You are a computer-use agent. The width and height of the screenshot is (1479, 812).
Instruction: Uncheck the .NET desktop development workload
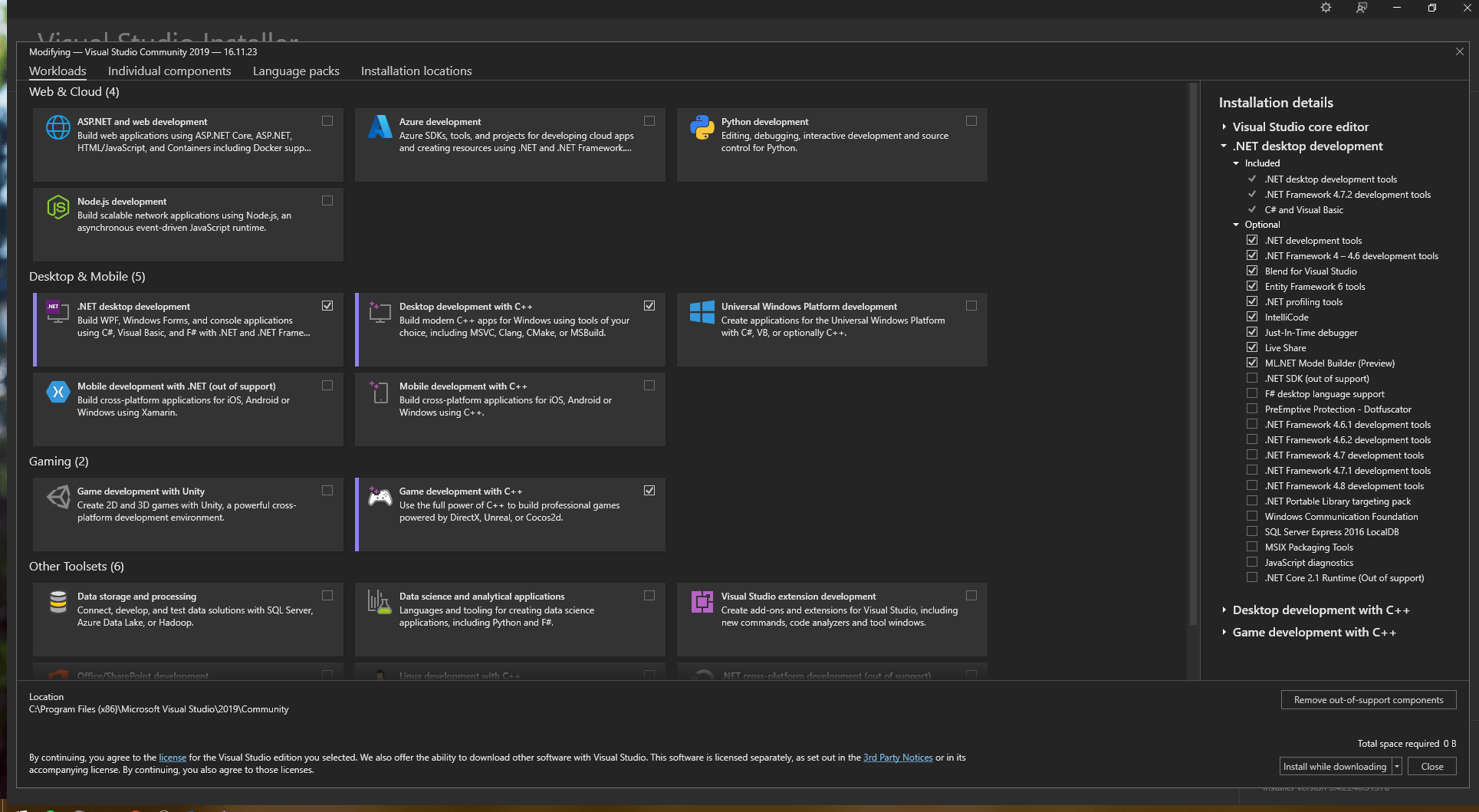pos(327,306)
